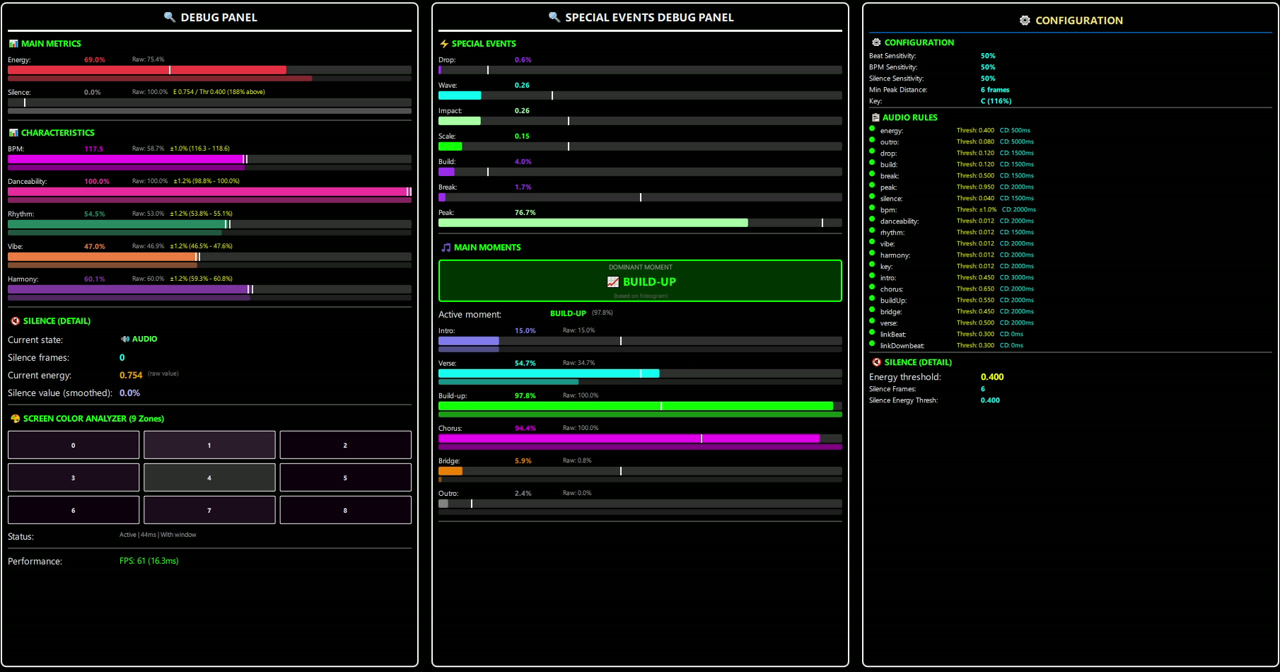Select color analyzer zone 7
Viewport: 1280px width, 672px height.
(209, 510)
